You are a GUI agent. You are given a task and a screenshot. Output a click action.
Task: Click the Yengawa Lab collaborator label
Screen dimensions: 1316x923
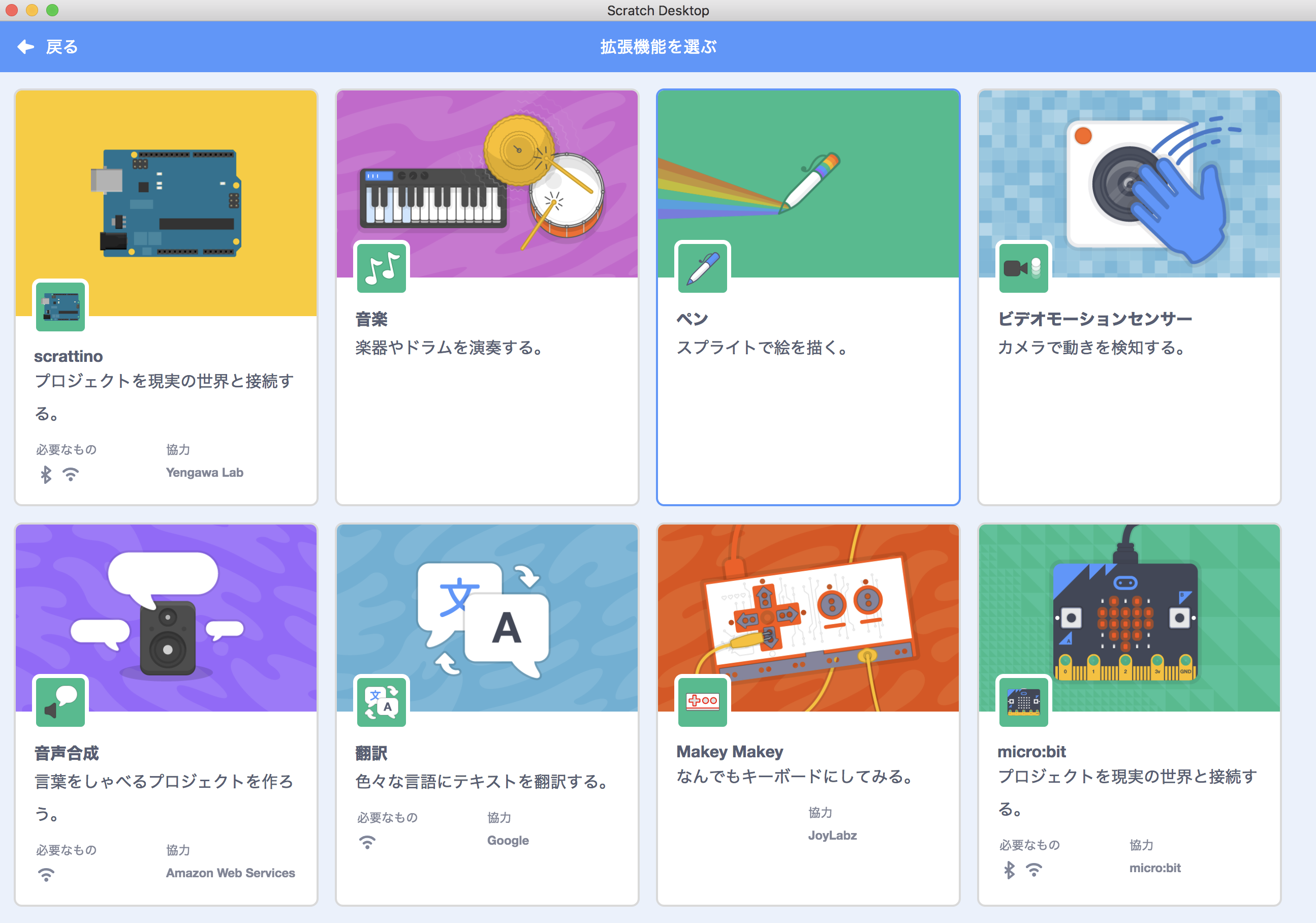tap(205, 472)
